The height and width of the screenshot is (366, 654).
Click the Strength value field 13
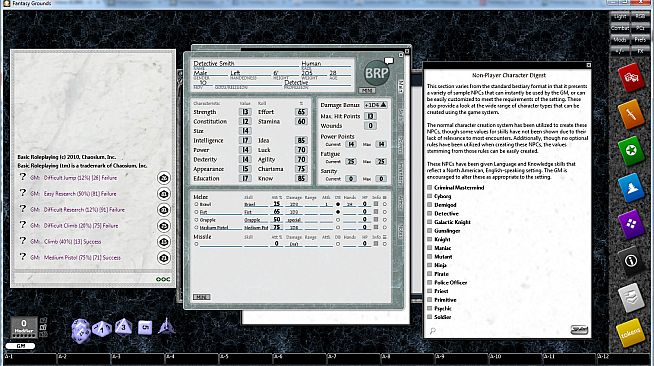245,112
